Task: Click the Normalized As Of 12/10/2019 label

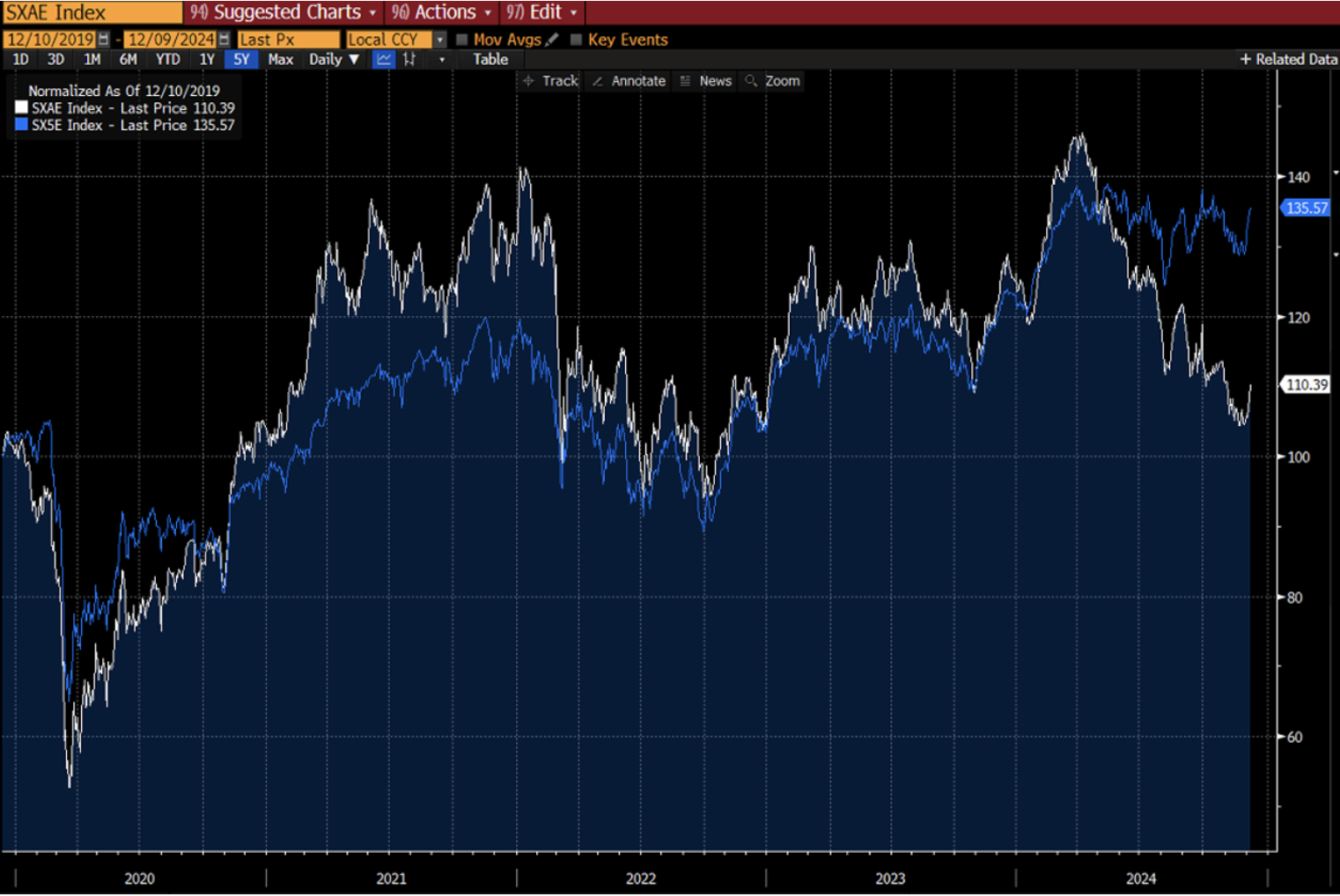Action: click(124, 91)
